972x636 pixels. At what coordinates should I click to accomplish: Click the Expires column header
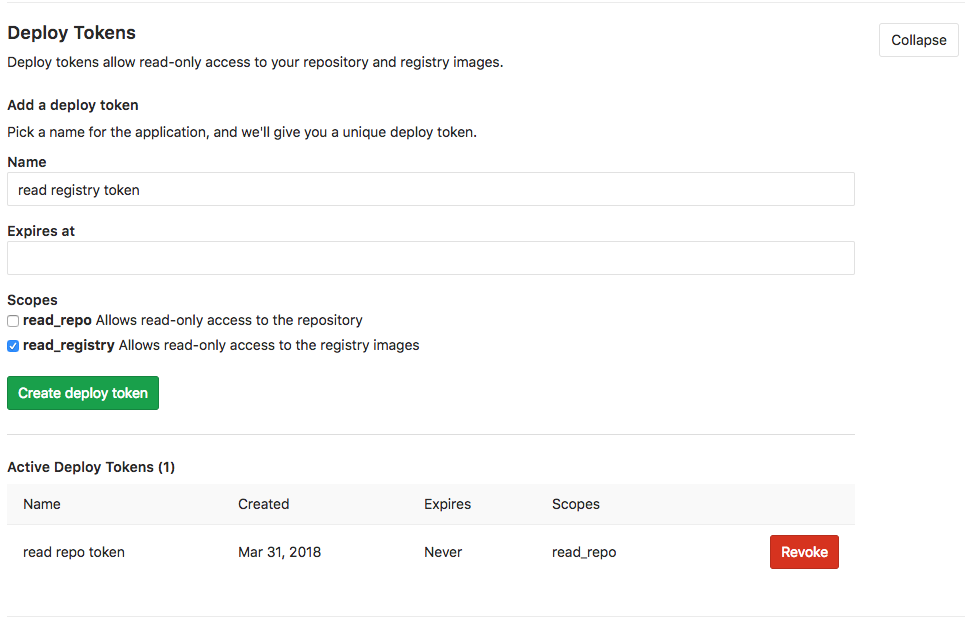click(x=448, y=504)
